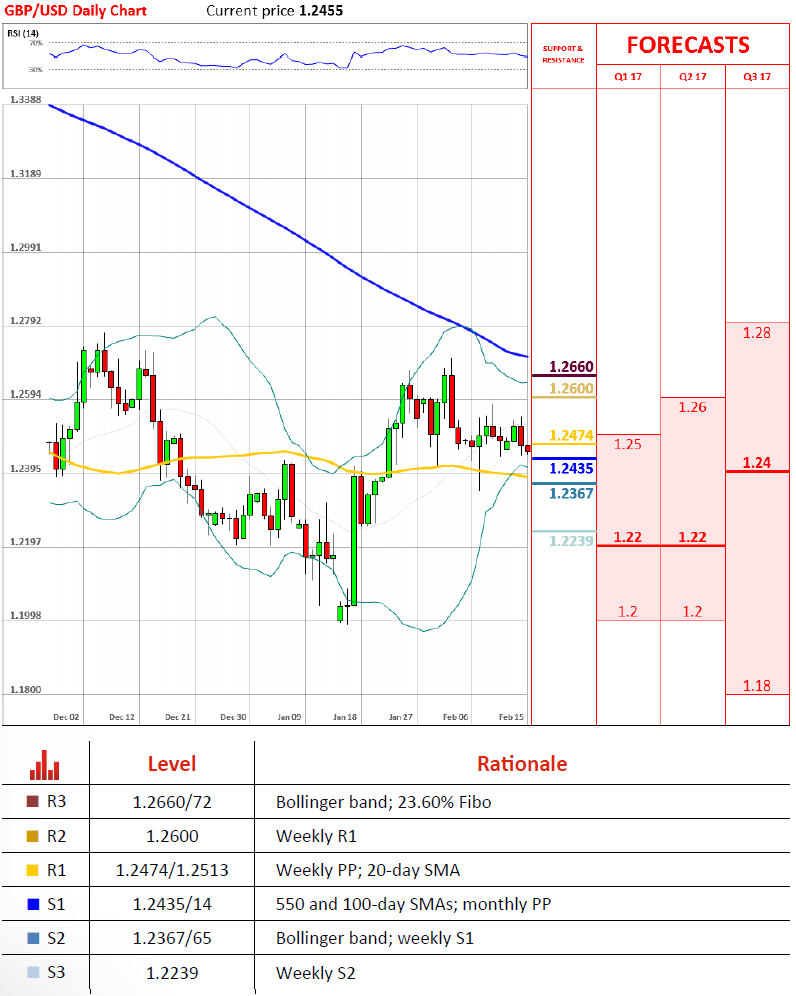Viewport: 796px width, 996px height.
Task: Click the 1.2660 resistance level label
Action: click(571, 367)
